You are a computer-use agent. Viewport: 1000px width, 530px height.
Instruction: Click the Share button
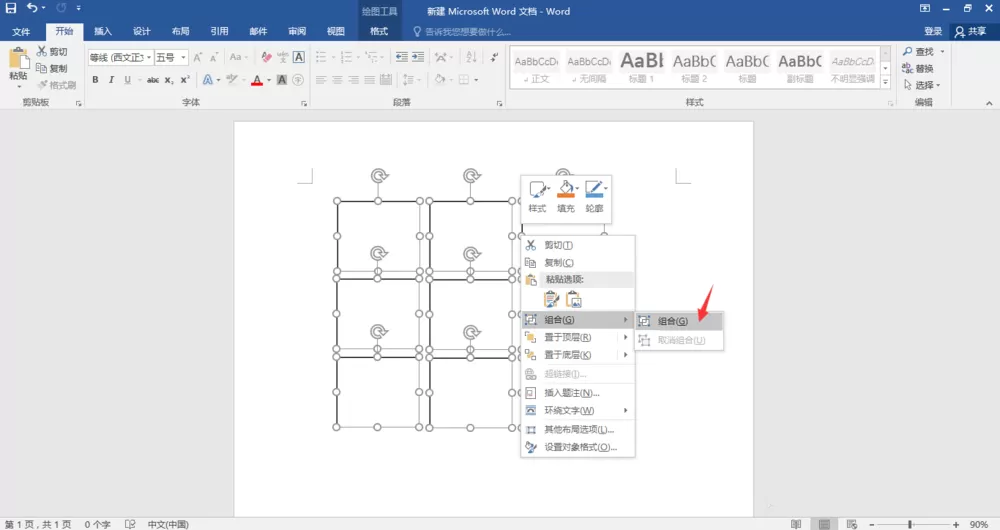[970, 31]
